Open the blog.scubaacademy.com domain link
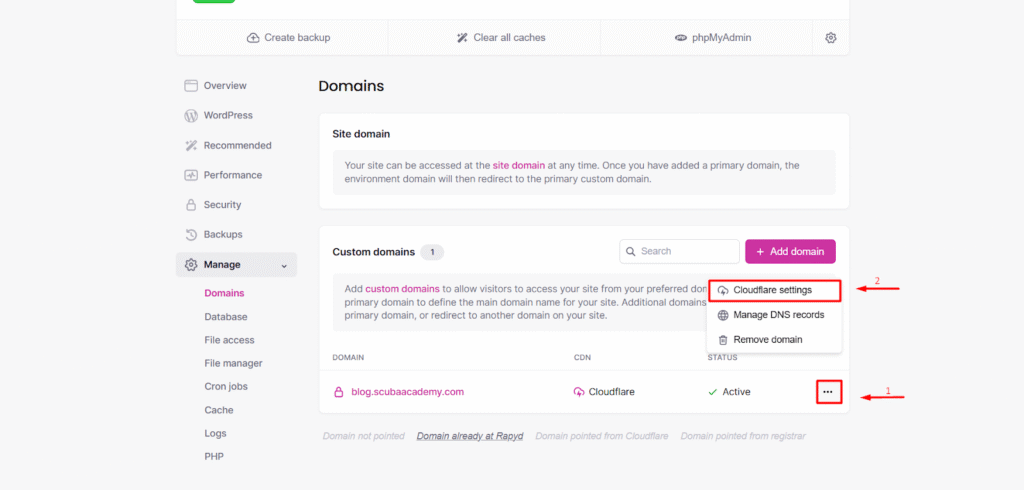1024x490 pixels. coord(407,392)
